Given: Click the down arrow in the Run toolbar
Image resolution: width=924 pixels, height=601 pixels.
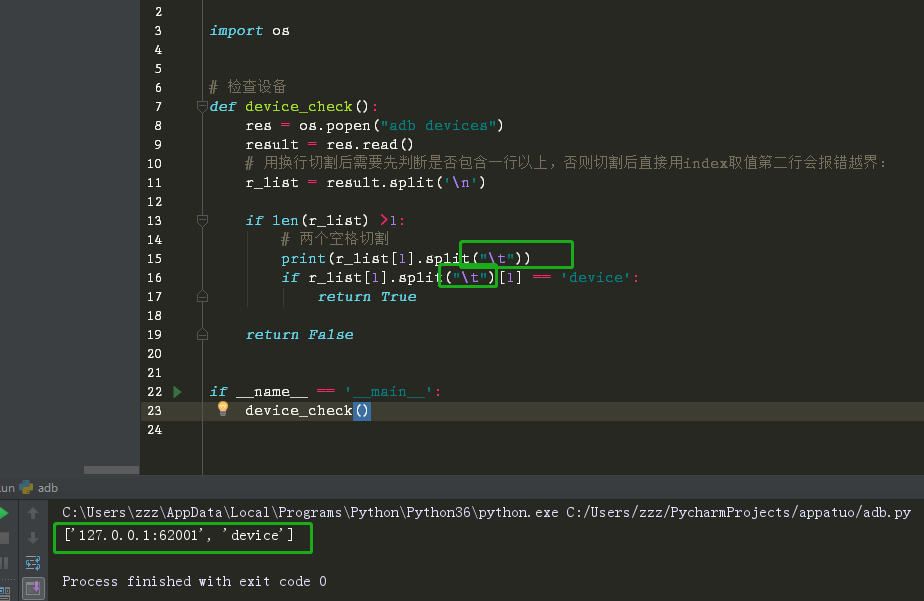Looking at the screenshot, I should click(33, 537).
